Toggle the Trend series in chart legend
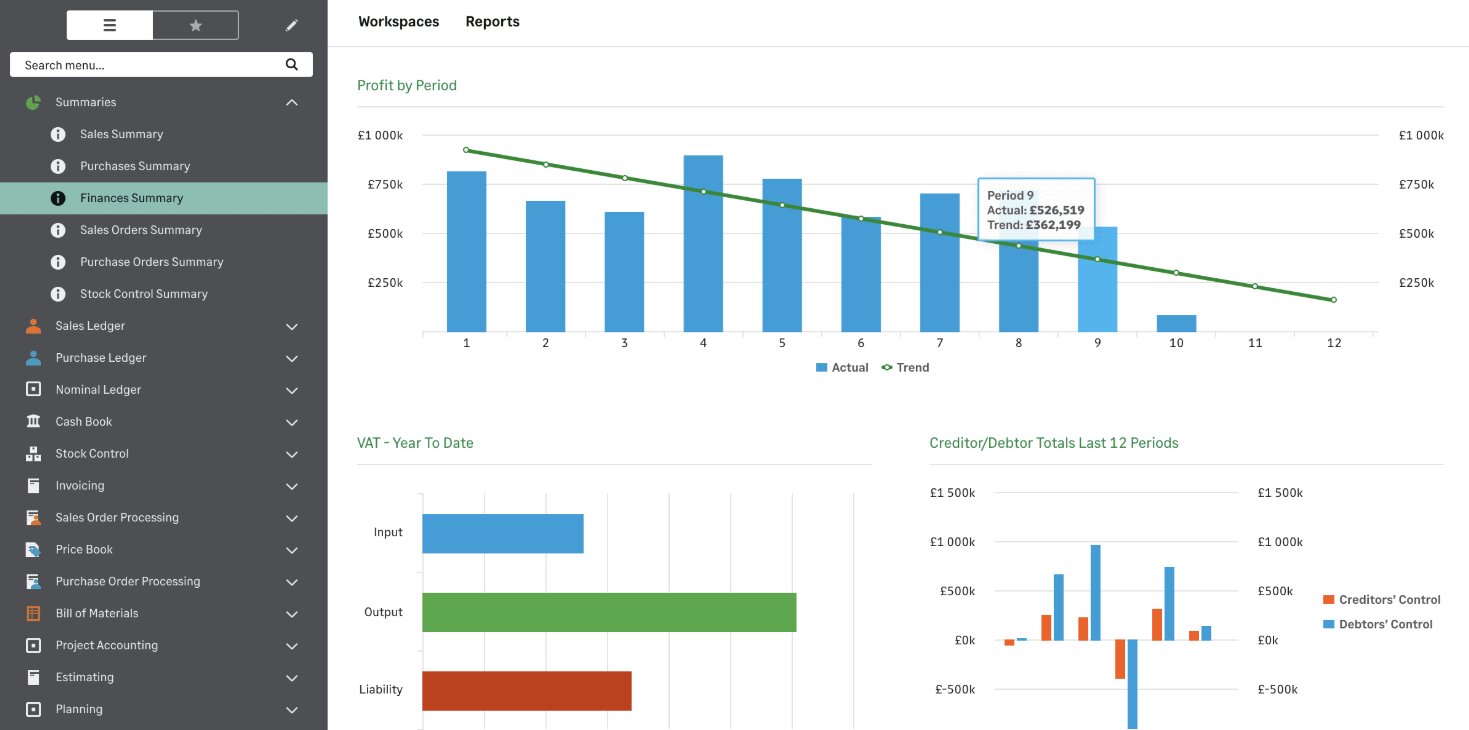The height and width of the screenshot is (730, 1469). (905, 368)
